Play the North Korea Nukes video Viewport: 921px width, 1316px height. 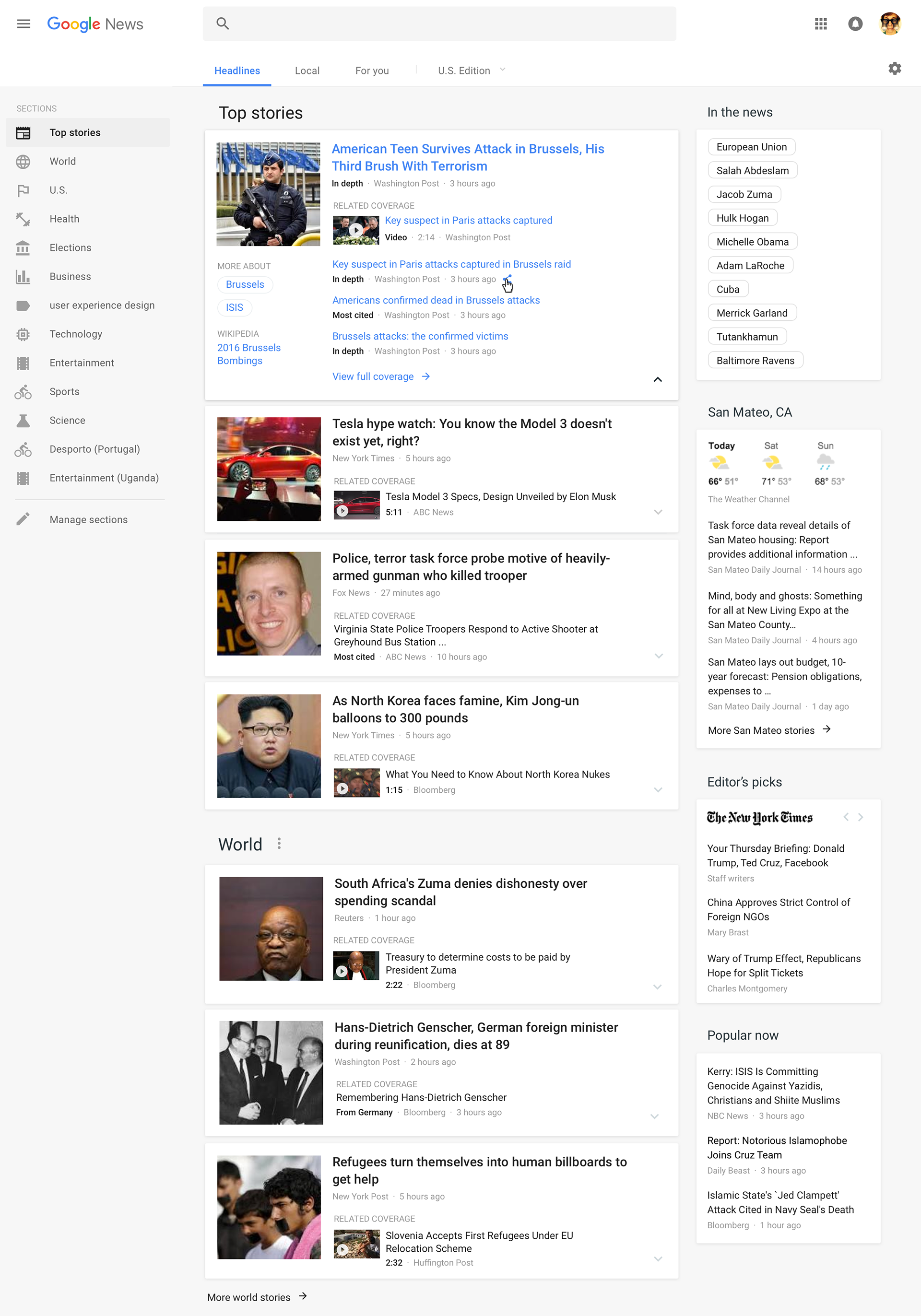(356, 783)
